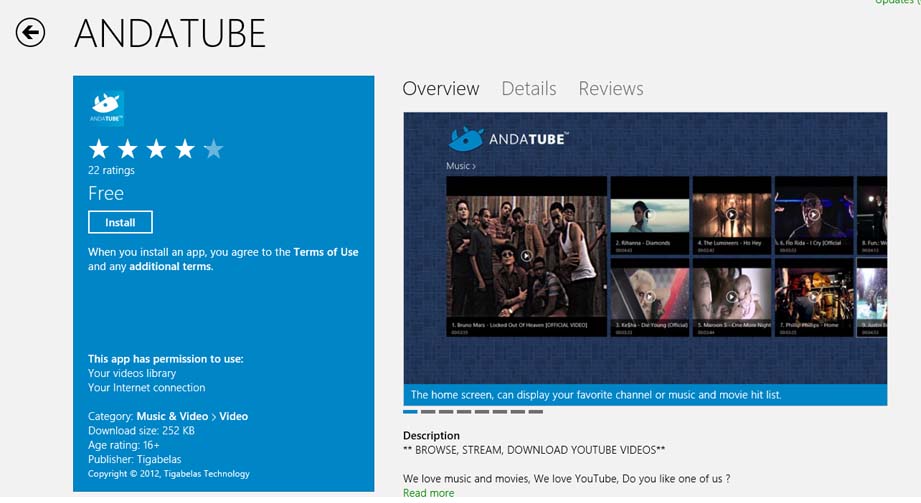This screenshot has height=503, width=921.
Task: Click the Free price label
Action: tap(106, 193)
